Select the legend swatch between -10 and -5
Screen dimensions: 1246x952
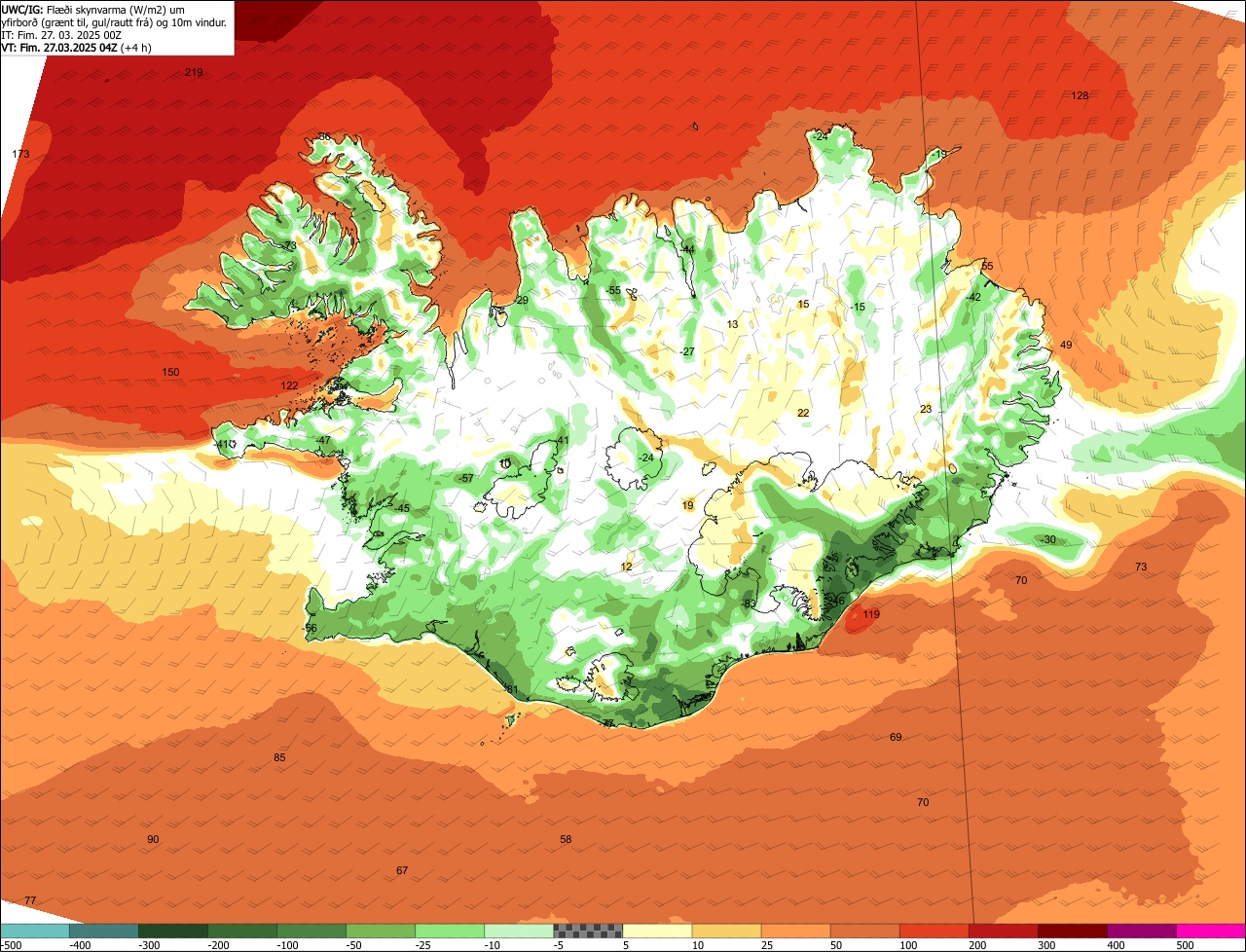point(518,931)
